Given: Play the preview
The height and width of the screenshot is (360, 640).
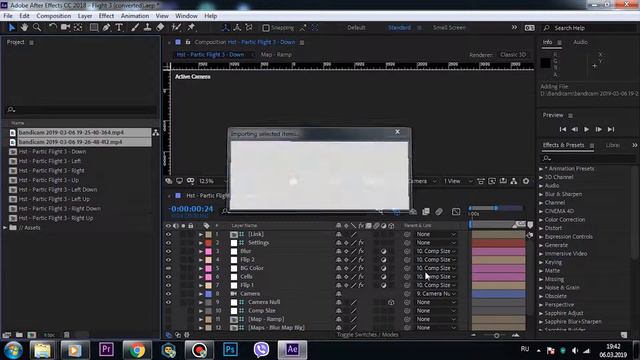Looking at the screenshot, I should coord(587,129).
